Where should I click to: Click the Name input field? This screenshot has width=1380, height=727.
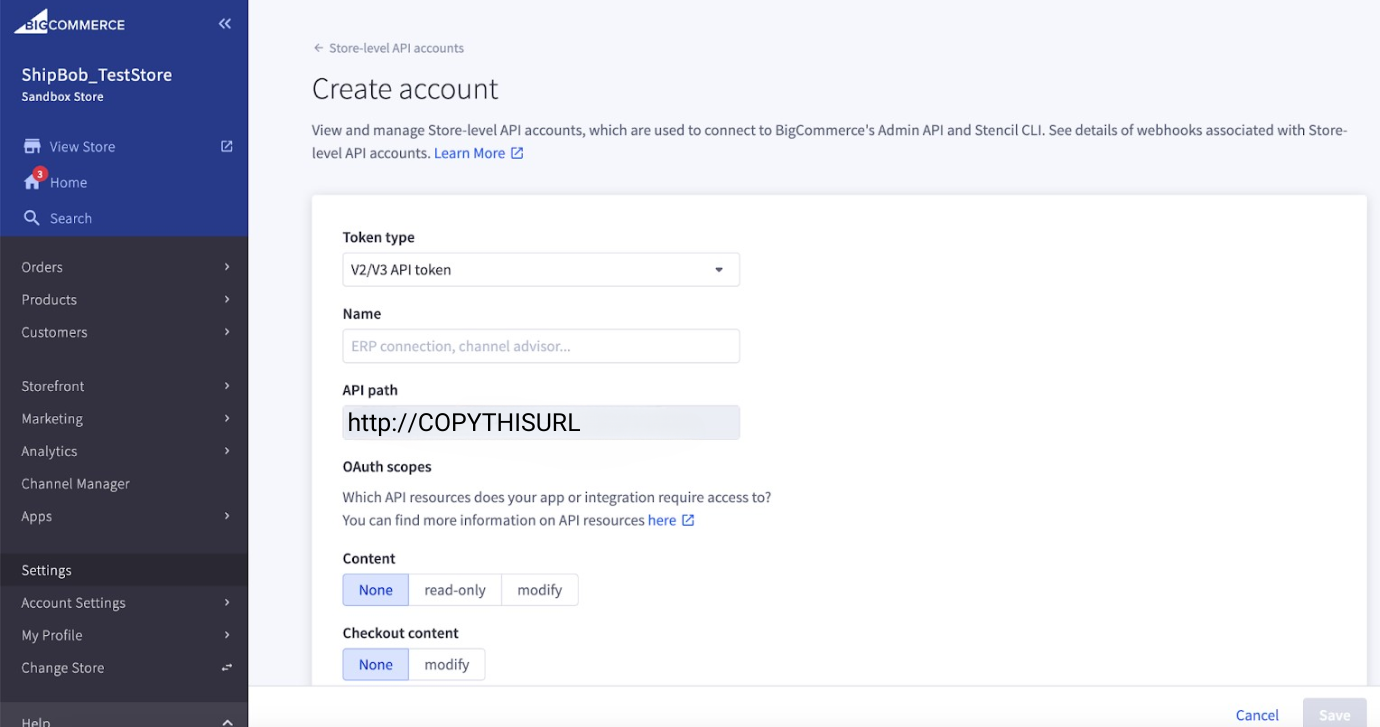pyautogui.click(x=540, y=345)
